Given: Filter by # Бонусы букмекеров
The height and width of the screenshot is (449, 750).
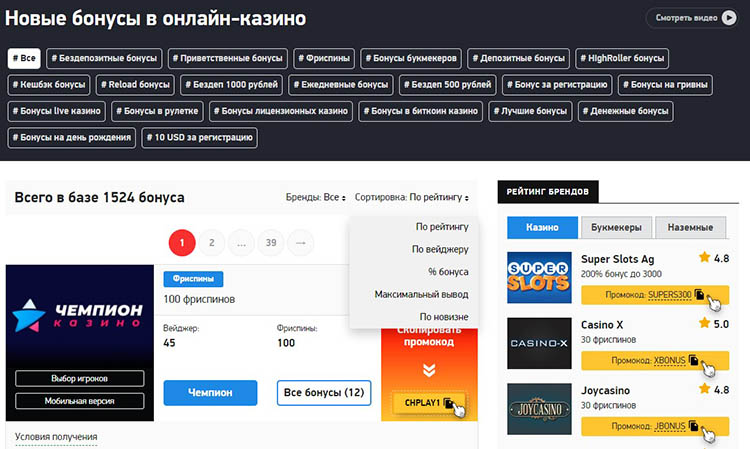Looking at the screenshot, I should [x=411, y=58].
